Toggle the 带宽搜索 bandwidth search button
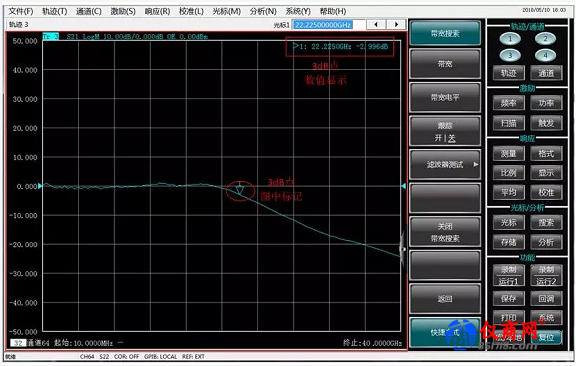 [x=445, y=33]
